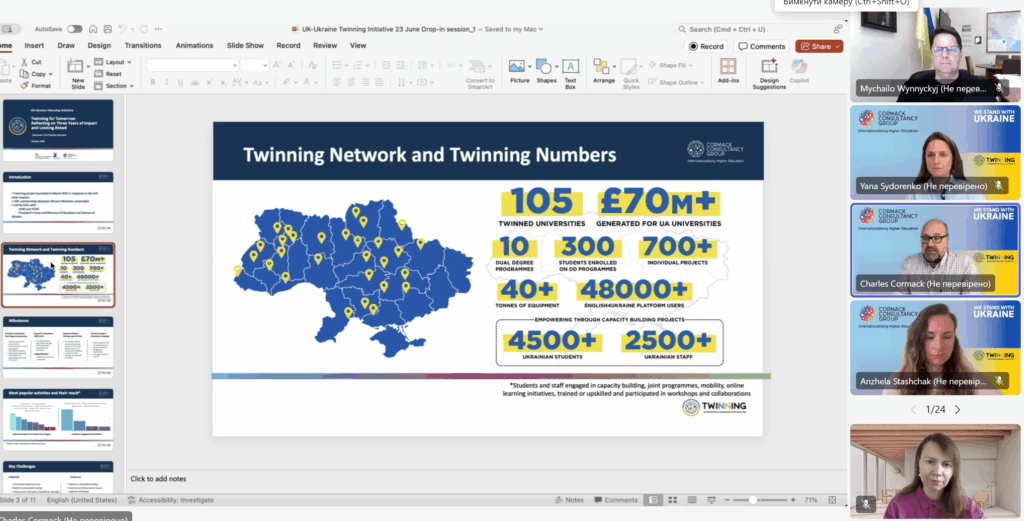Viewport: 1024px width, 521px height.
Task: Click the Notes button in status bar
Action: (569, 500)
